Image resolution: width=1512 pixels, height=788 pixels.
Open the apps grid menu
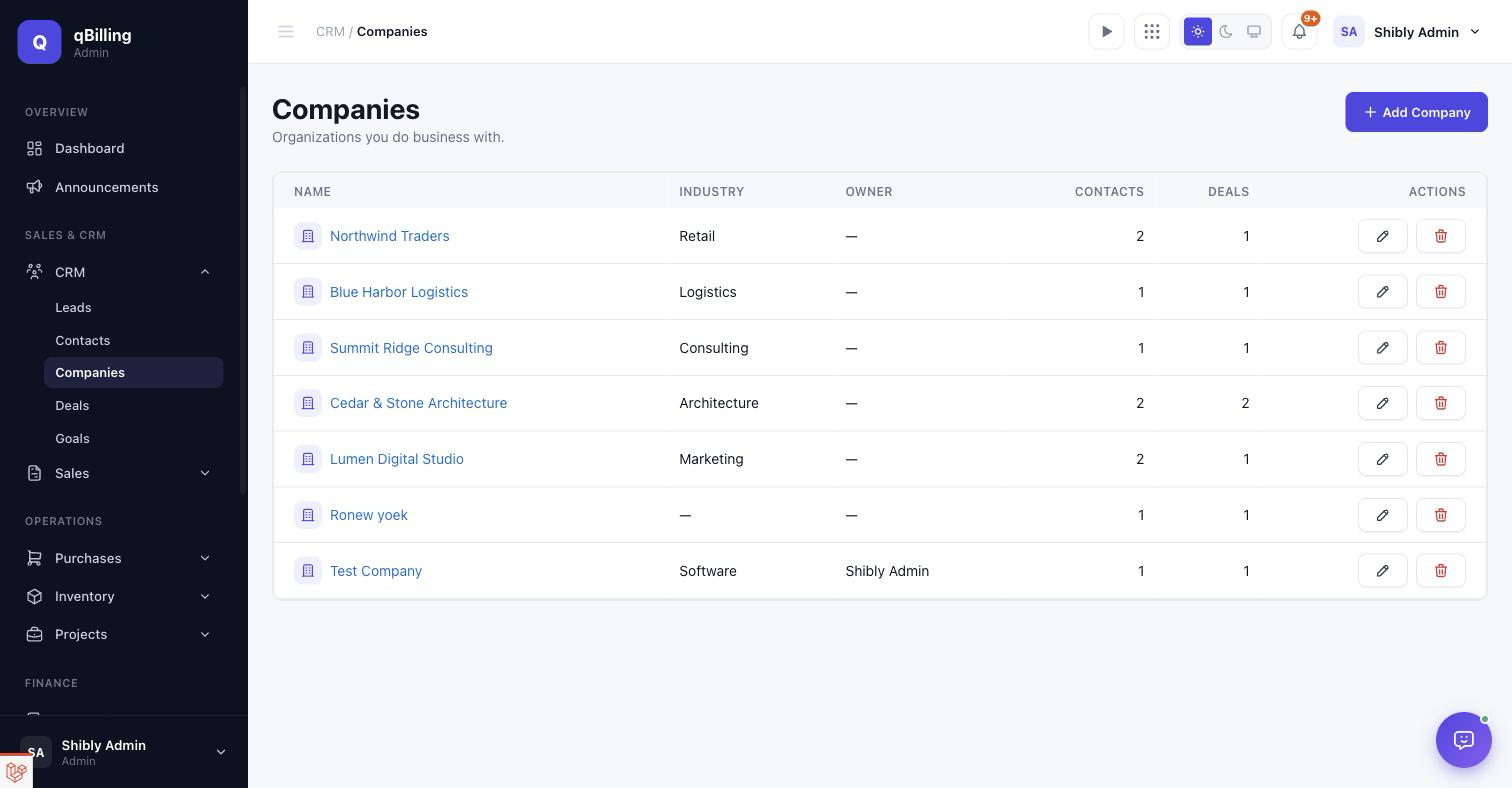pyautogui.click(x=1152, y=32)
